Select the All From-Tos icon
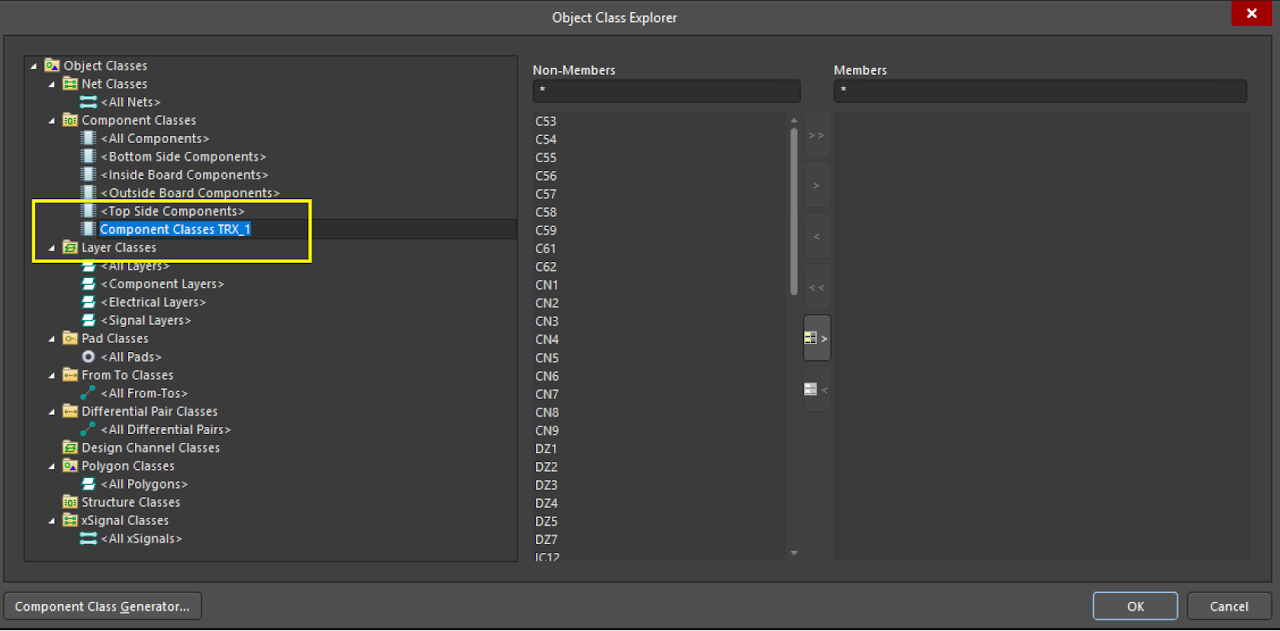The width and height of the screenshot is (1280, 631). 89,393
